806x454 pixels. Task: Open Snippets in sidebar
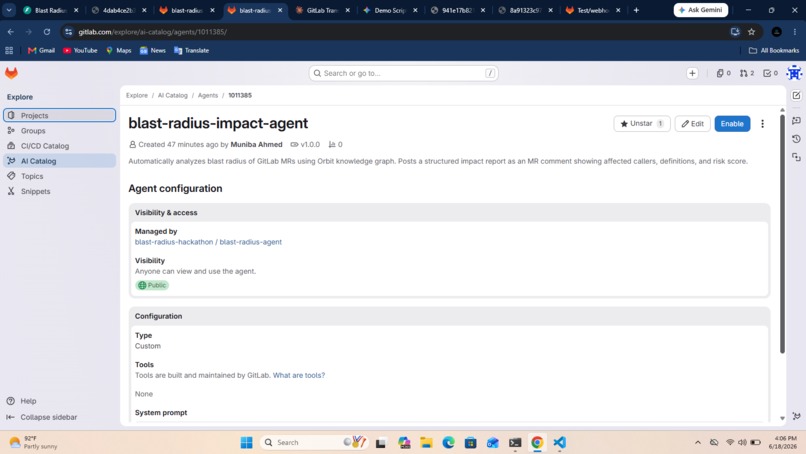60,191
